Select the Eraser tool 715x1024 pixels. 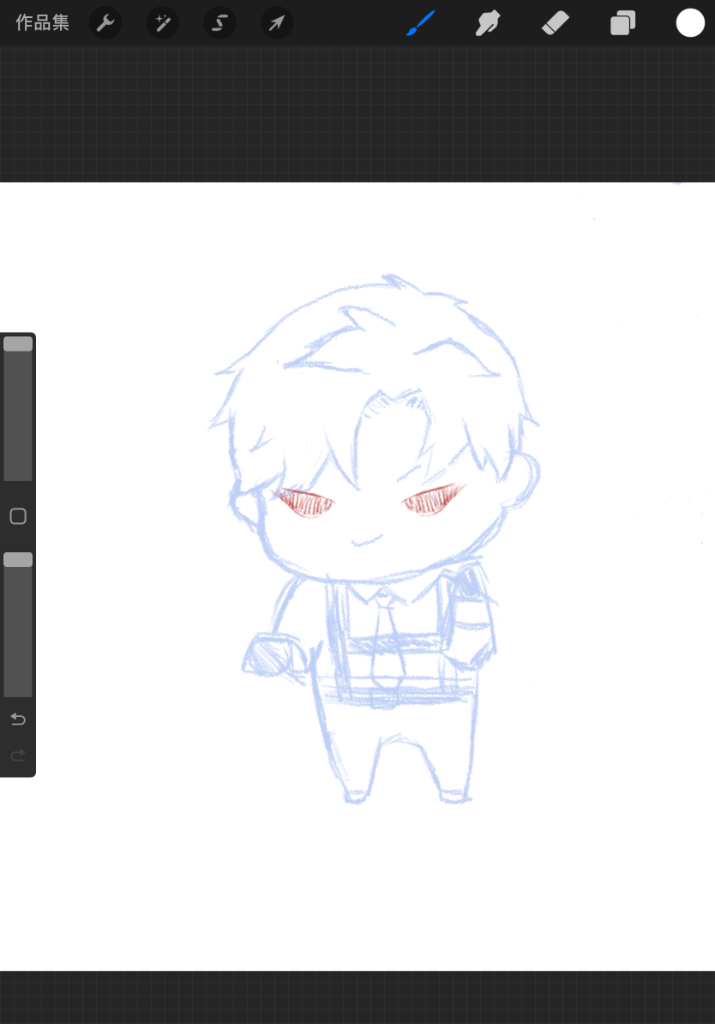(x=556, y=23)
